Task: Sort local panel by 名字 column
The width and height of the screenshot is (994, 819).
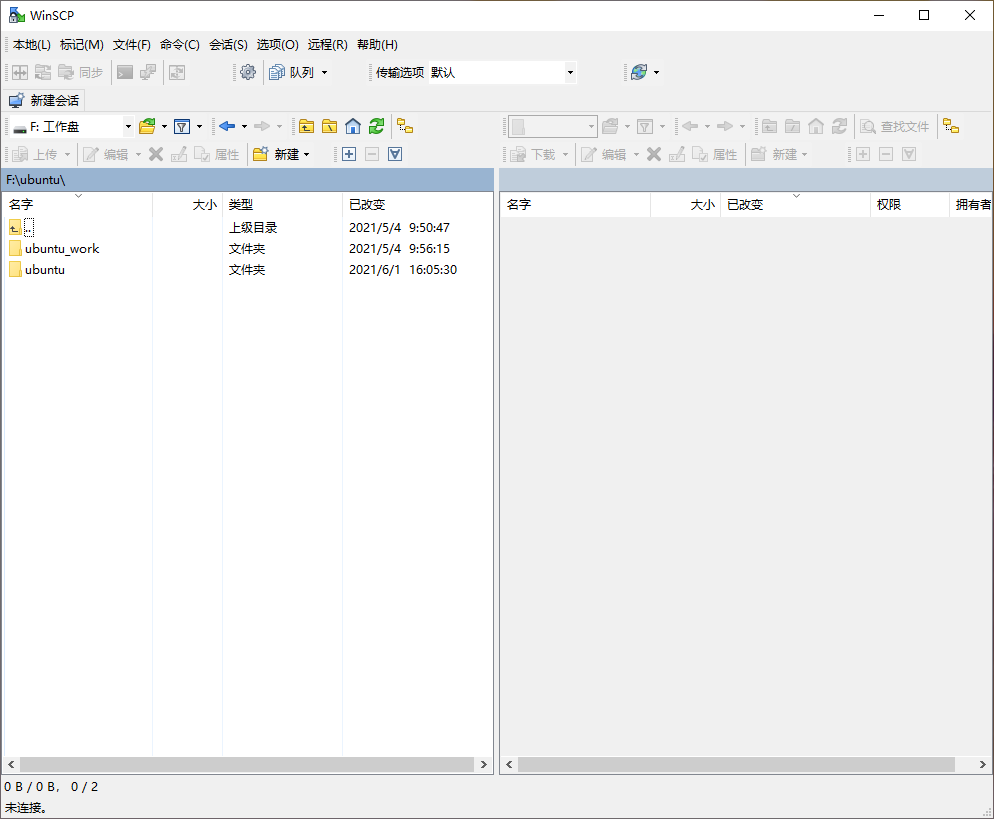Action: click(77, 204)
